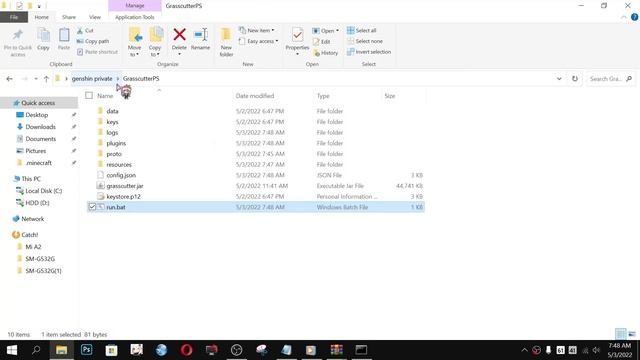The image size is (640, 360).
Task: Switch to the Home ribbon tab
Action: click(41, 17)
